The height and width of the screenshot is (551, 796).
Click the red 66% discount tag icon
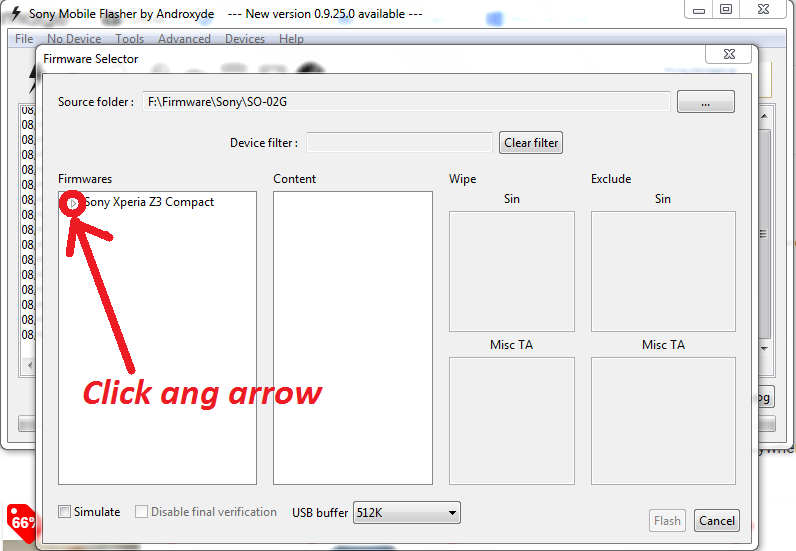tap(21, 523)
